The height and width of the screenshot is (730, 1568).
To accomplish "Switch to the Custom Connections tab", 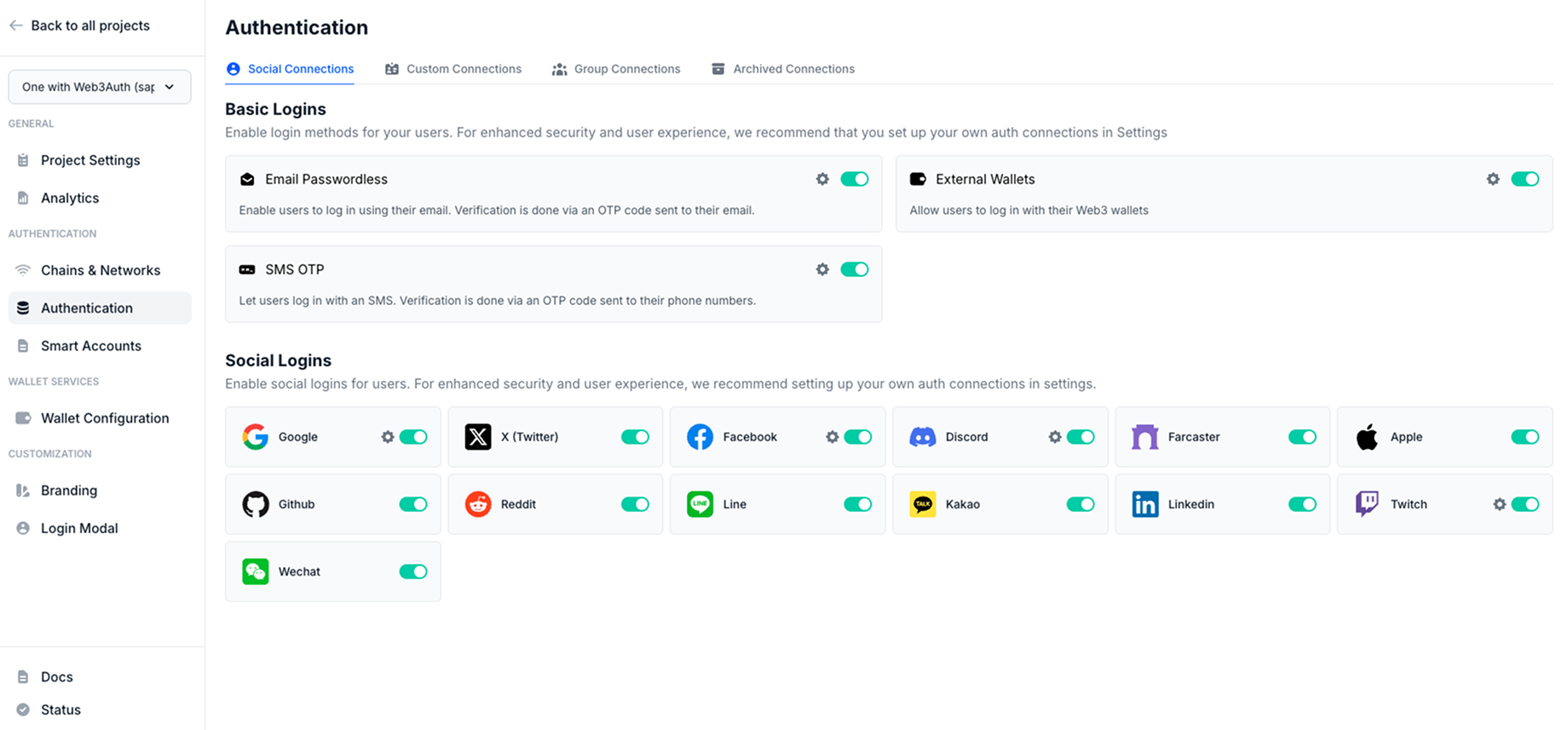I will pos(453,69).
